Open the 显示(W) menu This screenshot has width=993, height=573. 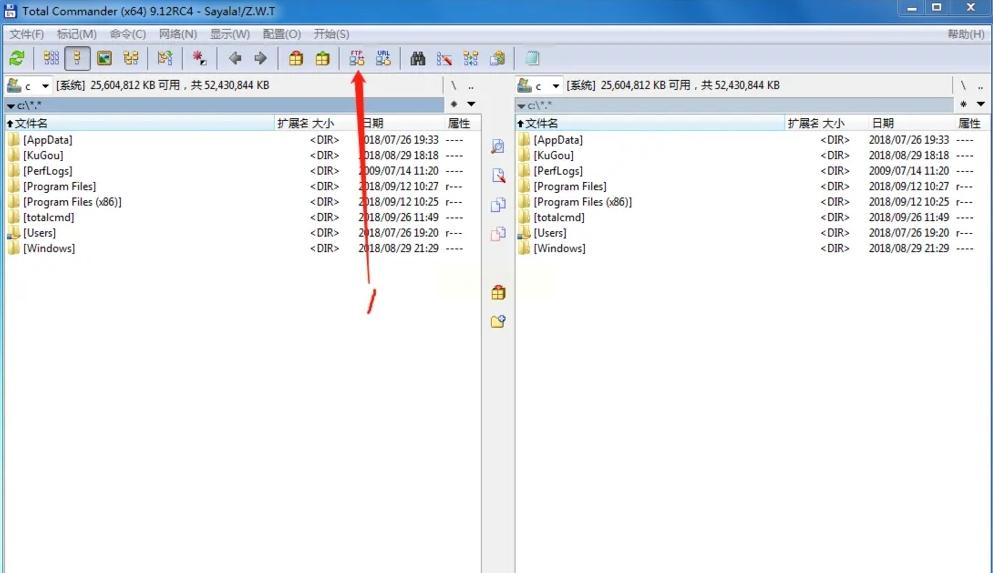pyautogui.click(x=230, y=34)
